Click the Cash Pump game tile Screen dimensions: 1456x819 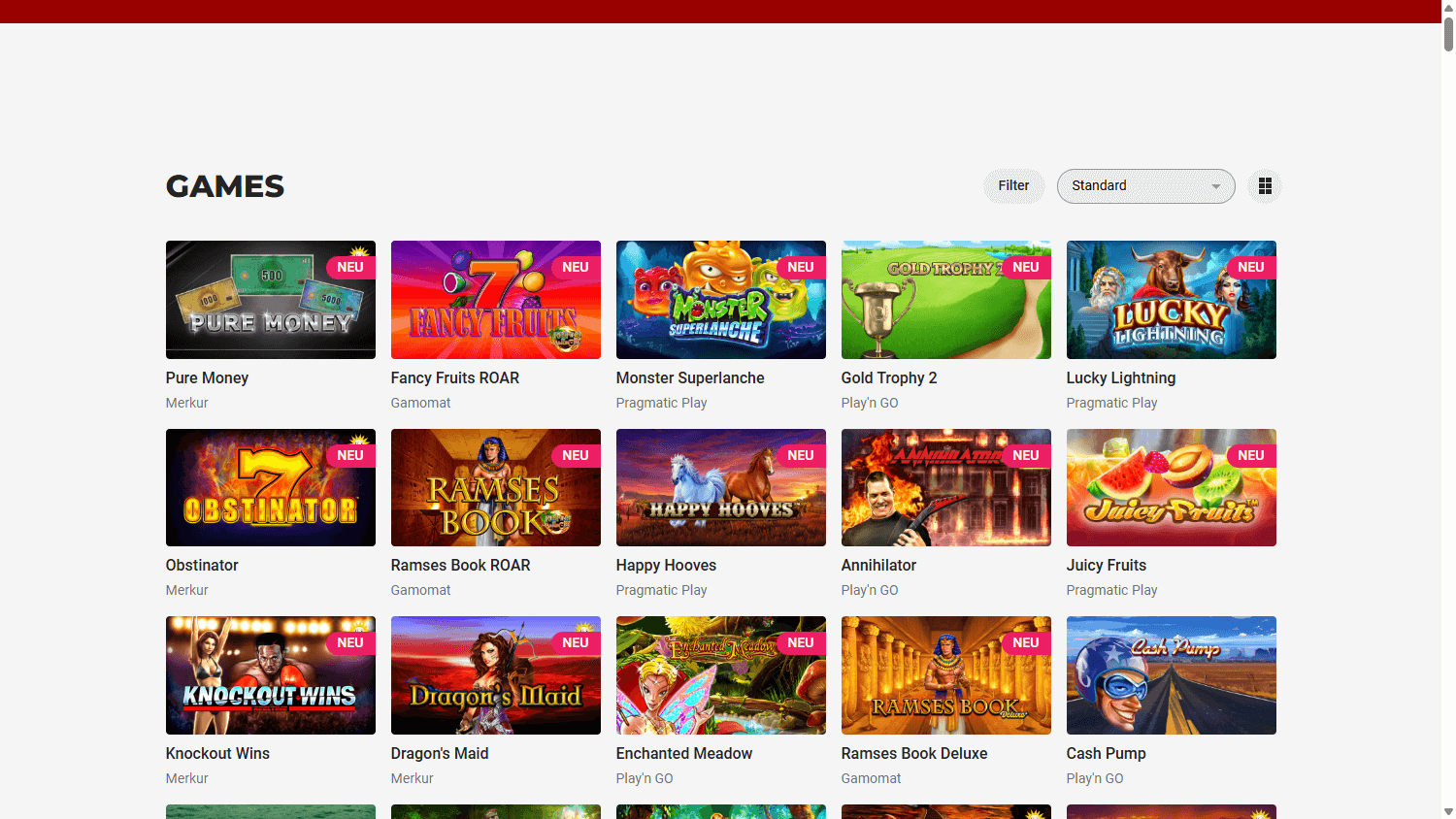pos(1171,674)
